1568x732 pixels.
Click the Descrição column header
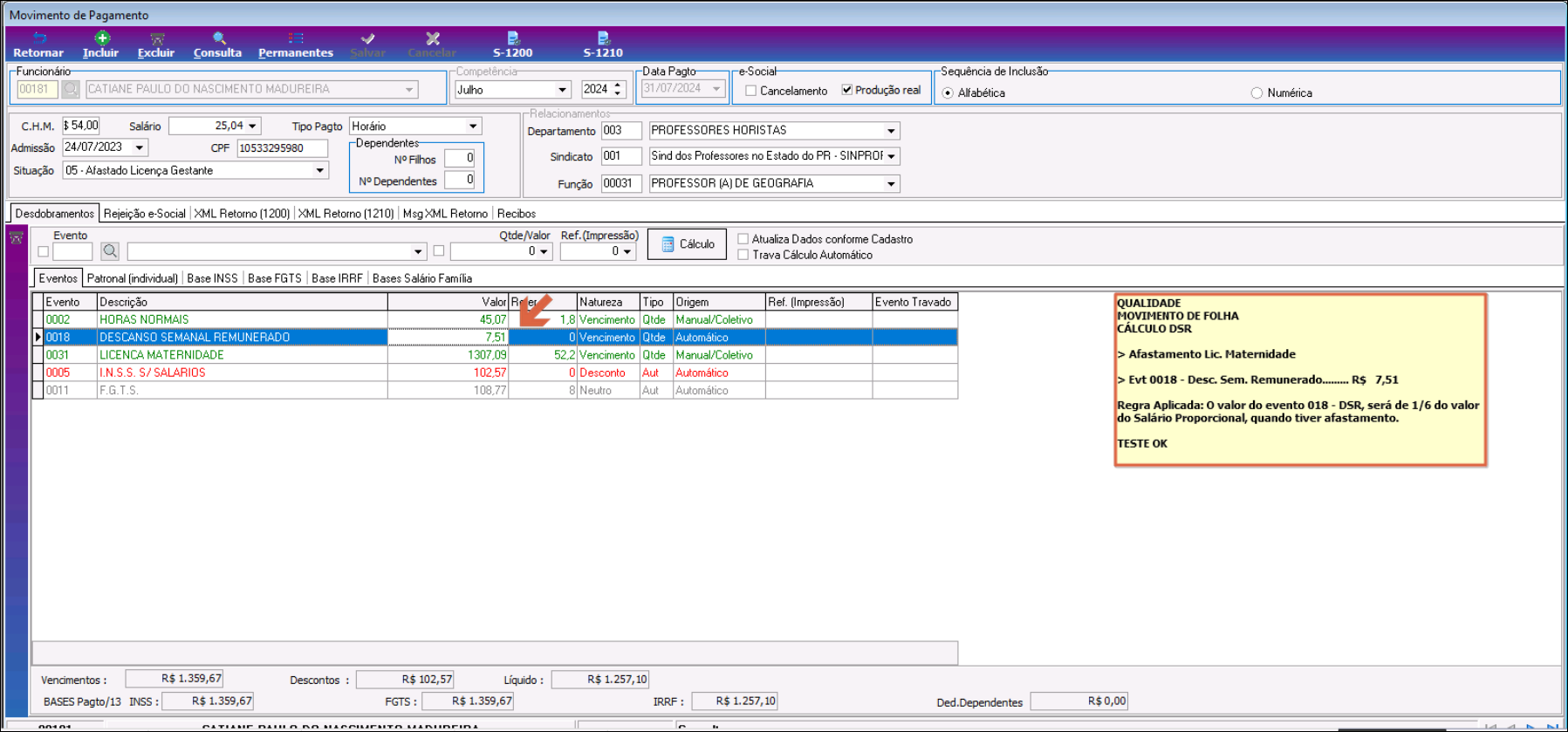pos(242,302)
